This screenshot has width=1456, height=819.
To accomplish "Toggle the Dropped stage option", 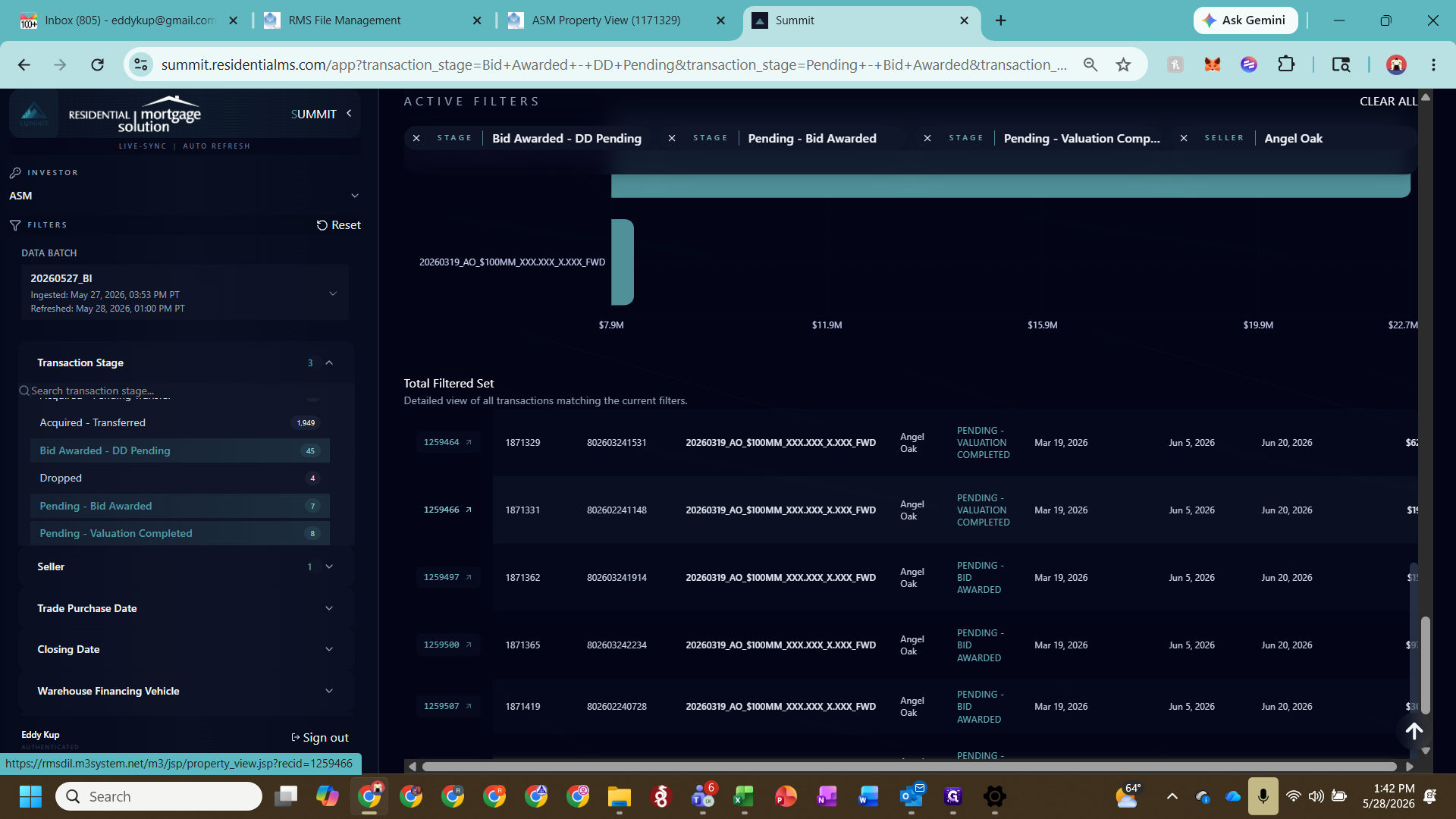I will click(180, 478).
